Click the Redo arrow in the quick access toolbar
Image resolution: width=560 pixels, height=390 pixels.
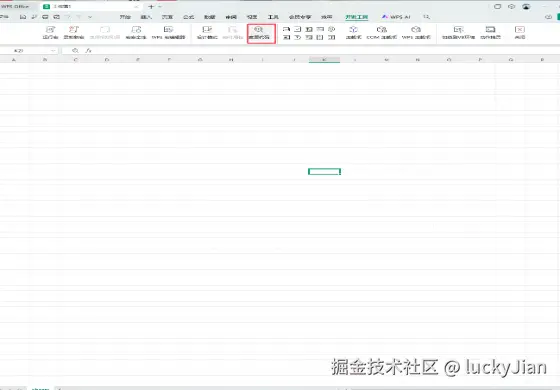coord(79,17)
